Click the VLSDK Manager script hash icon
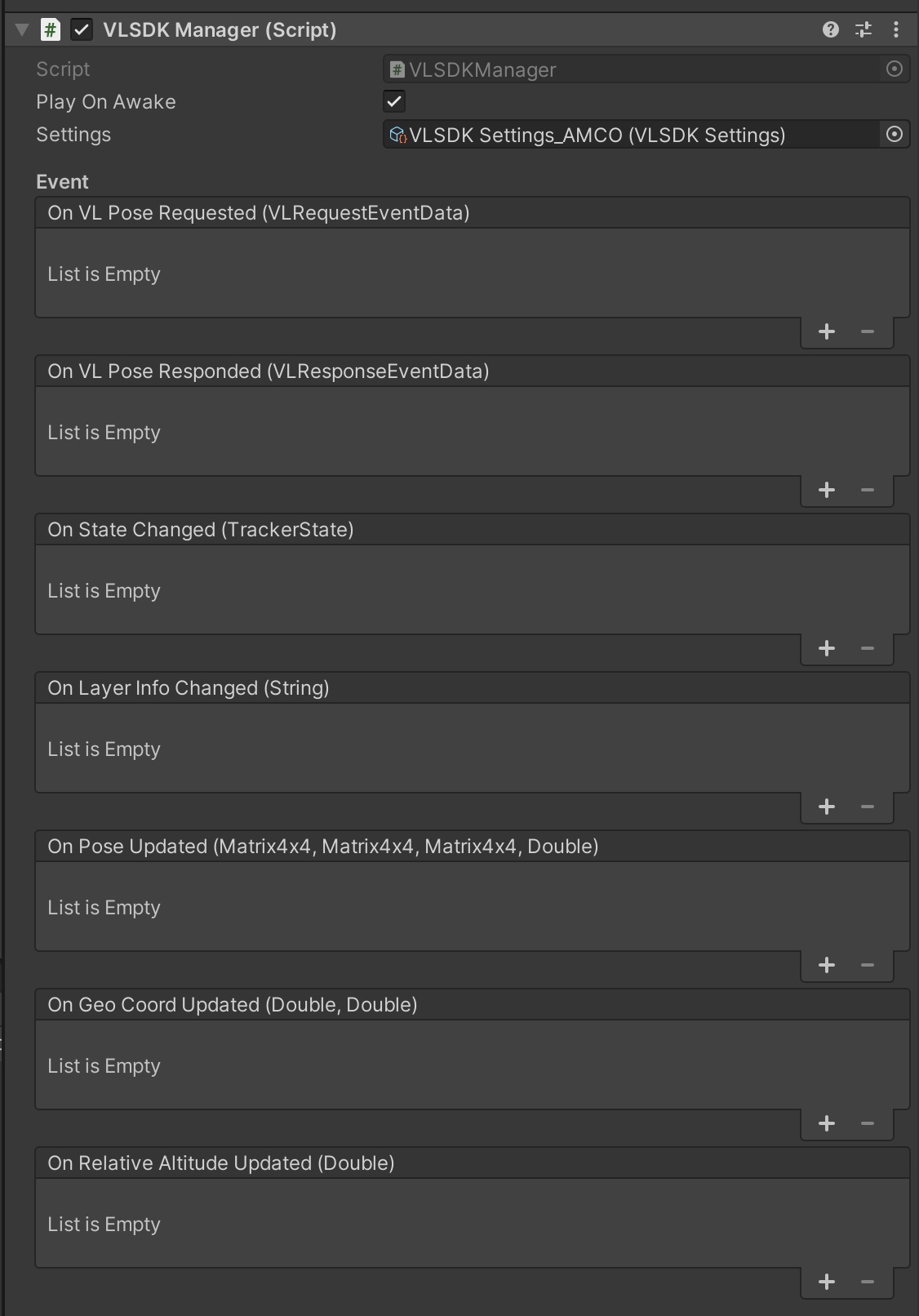Viewport: 919px width, 1316px height. pyautogui.click(x=51, y=30)
